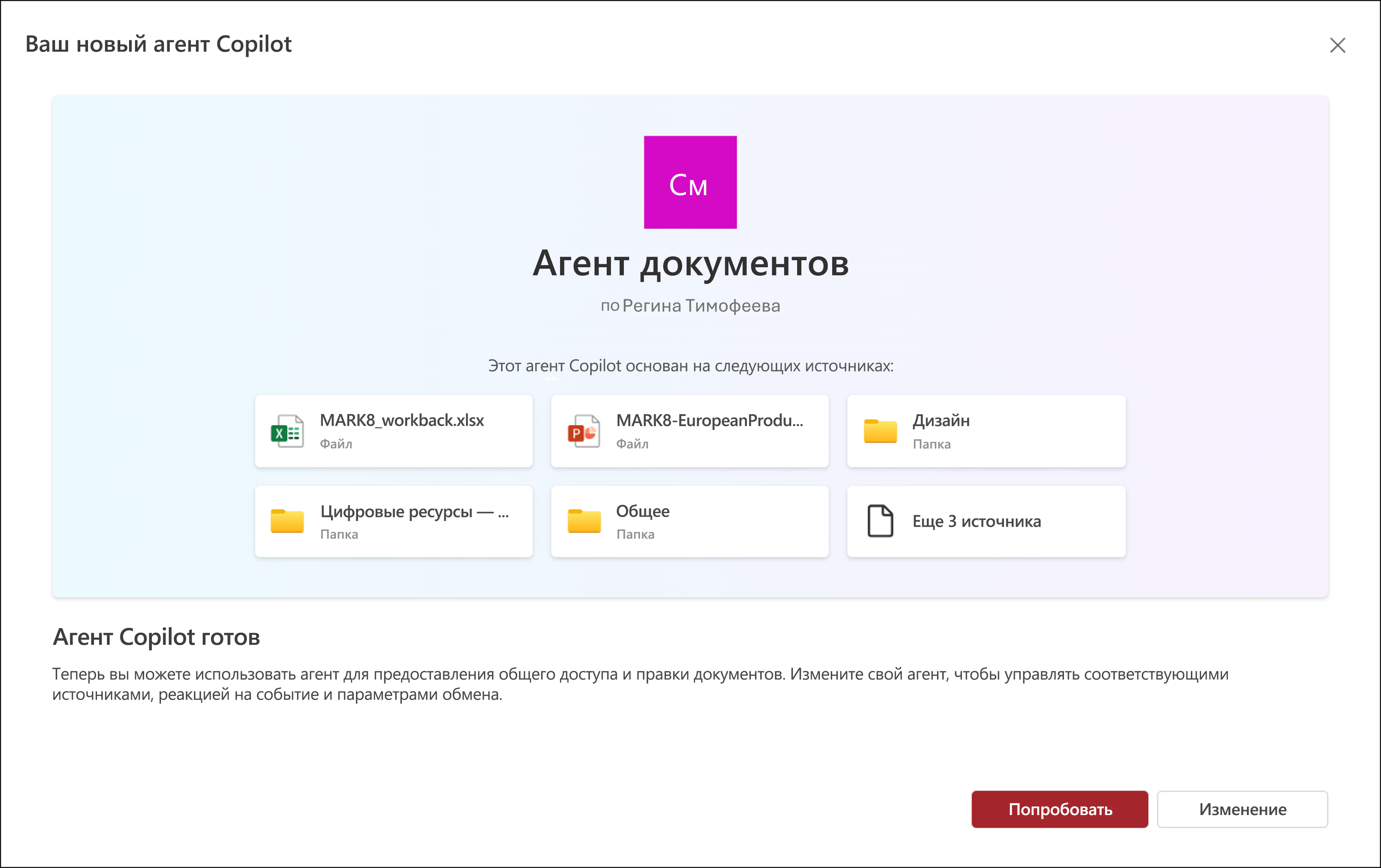Open the Цифровые ресурсы folder source

(x=393, y=521)
